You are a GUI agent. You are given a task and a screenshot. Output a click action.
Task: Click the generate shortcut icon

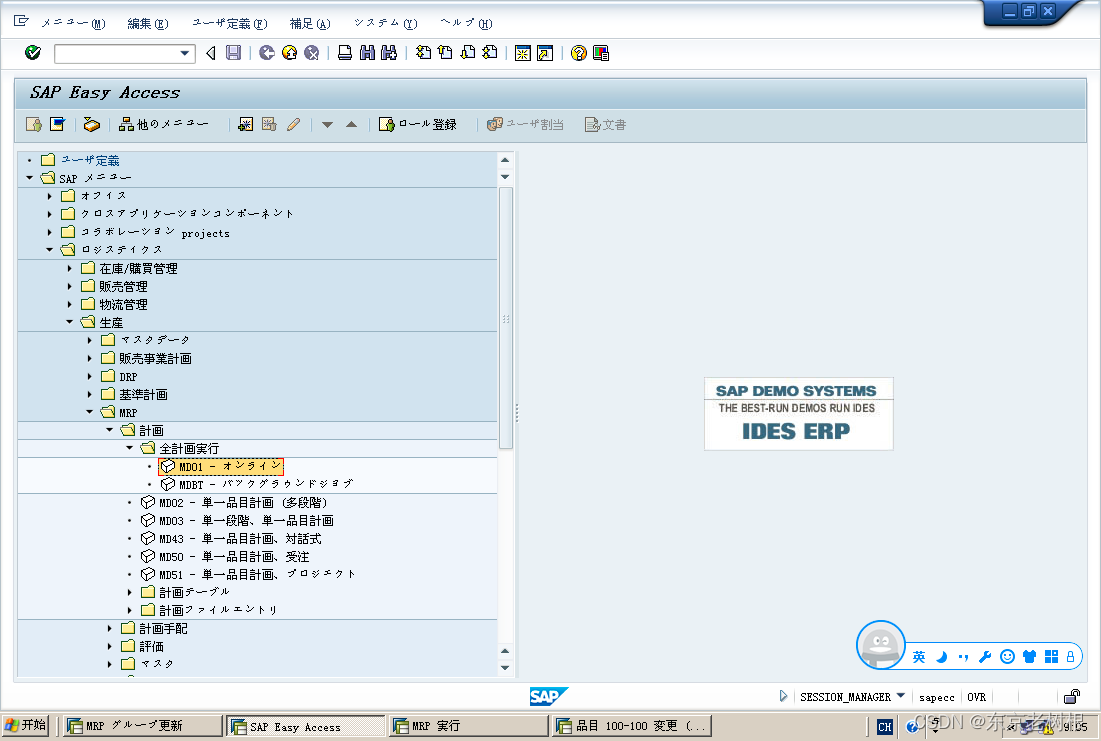(x=545, y=53)
